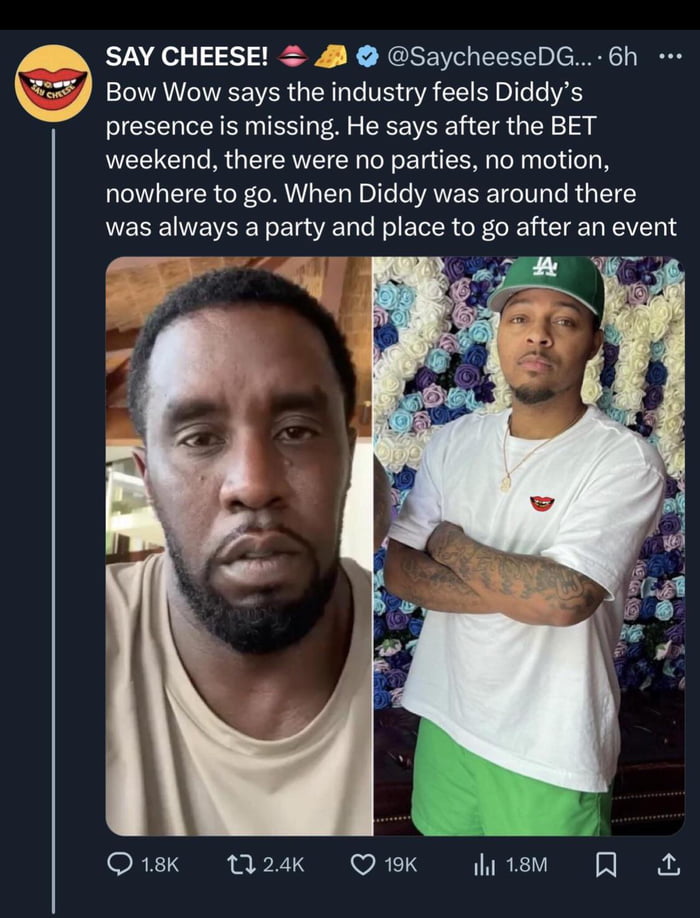The width and height of the screenshot is (700, 918).
Task: Open the left photo of man in beige shirt
Action: coord(239,546)
